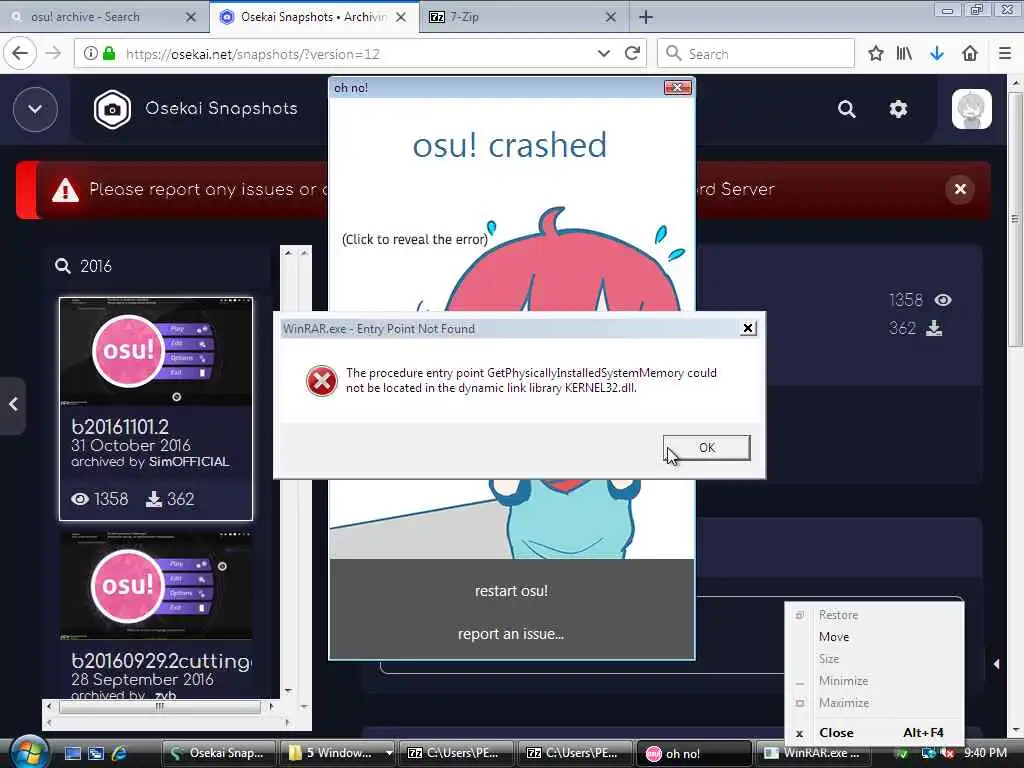Open the Downloads arrow icon
This screenshot has width=1024, height=768.
(937, 54)
